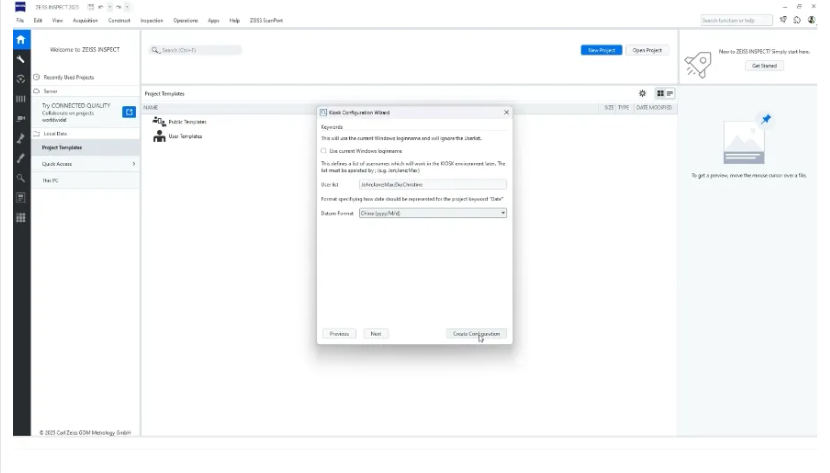
Task: Open the Datum Format dropdown
Action: [x=432, y=213]
